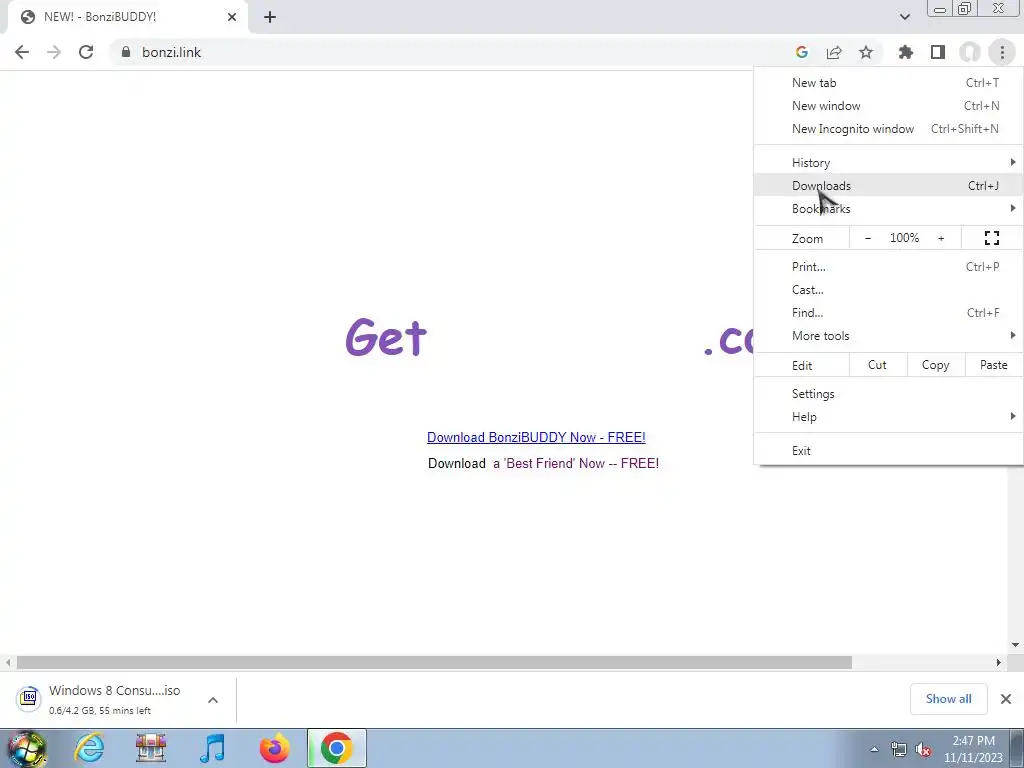This screenshot has height=768, width=1024.
Task: Click the muted volume tray icon
Action: point(923,749)
